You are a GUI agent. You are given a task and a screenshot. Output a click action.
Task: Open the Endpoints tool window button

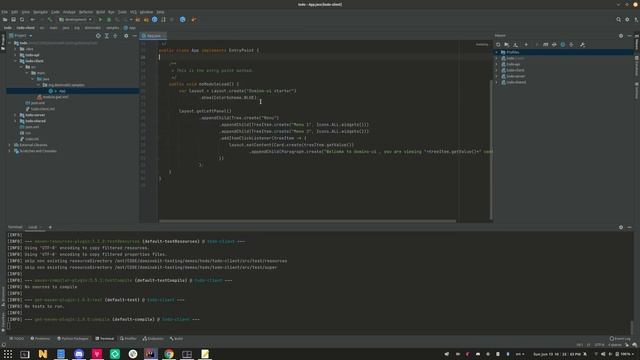click(x=153, y=339)
